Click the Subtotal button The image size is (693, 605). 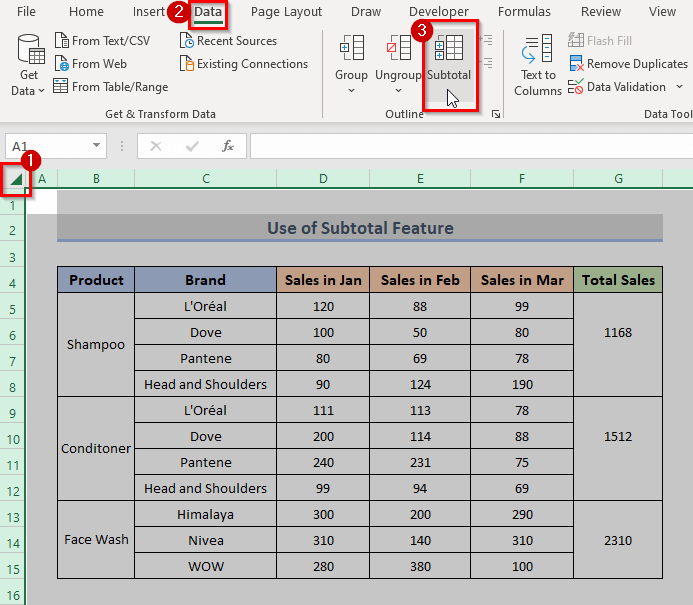point(449,65)
